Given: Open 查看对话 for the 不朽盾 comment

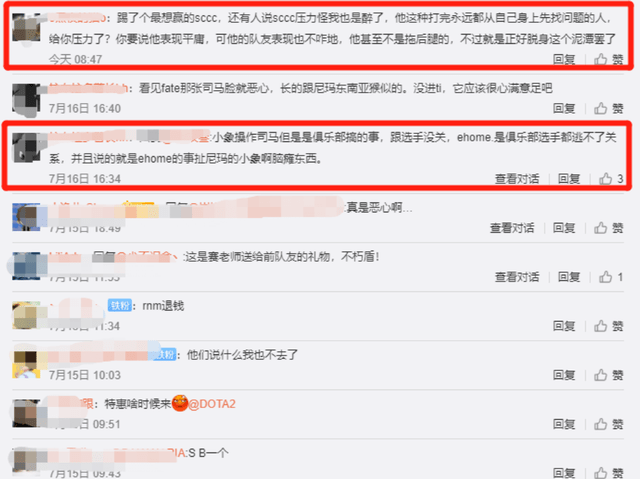Looking at the screenshot, I should 517,277.
